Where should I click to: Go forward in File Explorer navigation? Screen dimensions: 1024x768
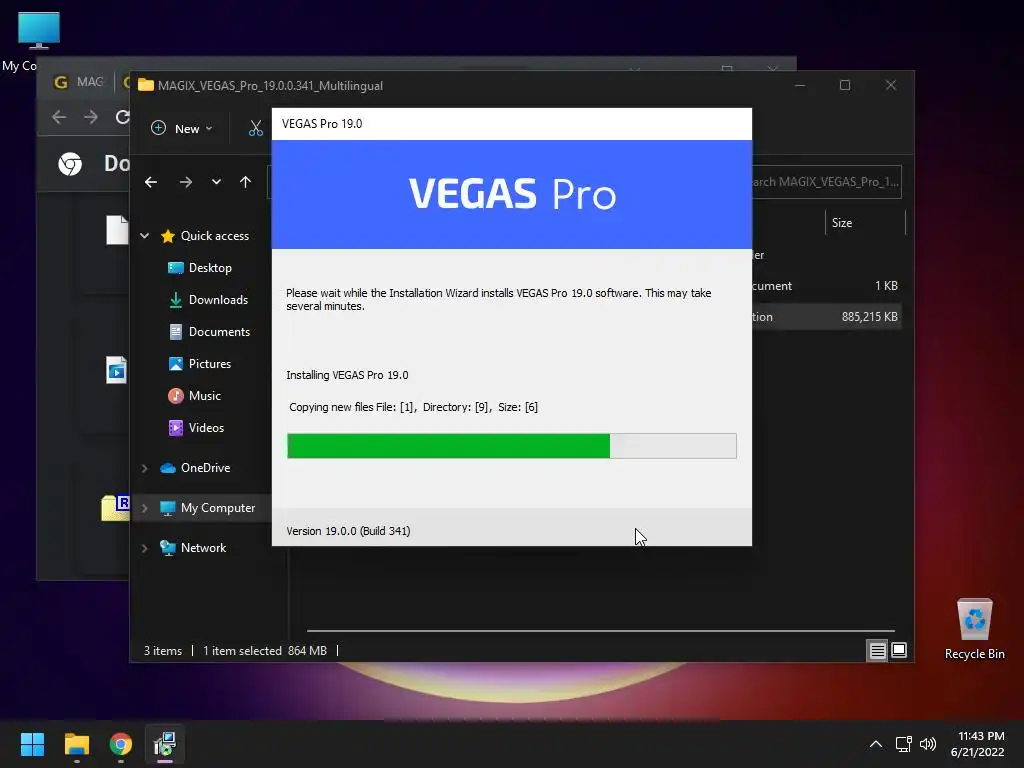point(185,182)
